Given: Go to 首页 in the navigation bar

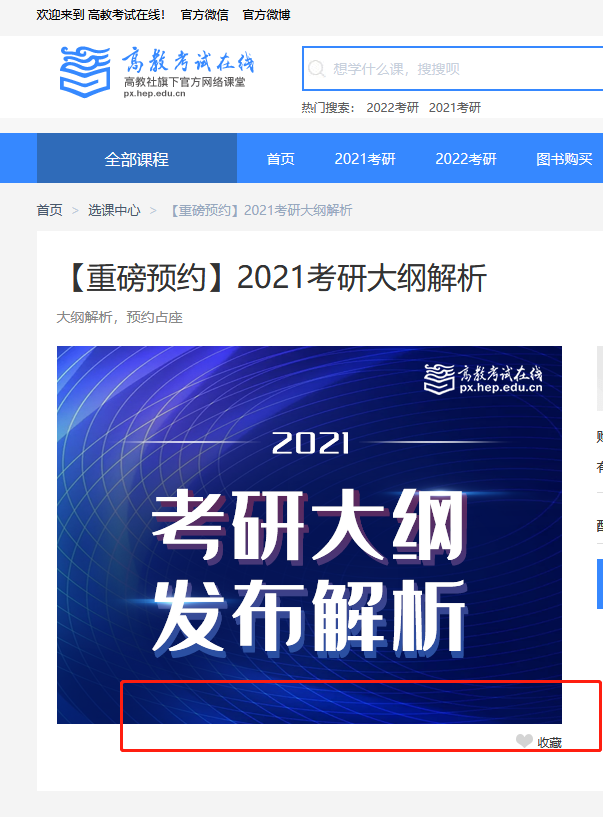Looking at the screenshot, I should (280, 158).
